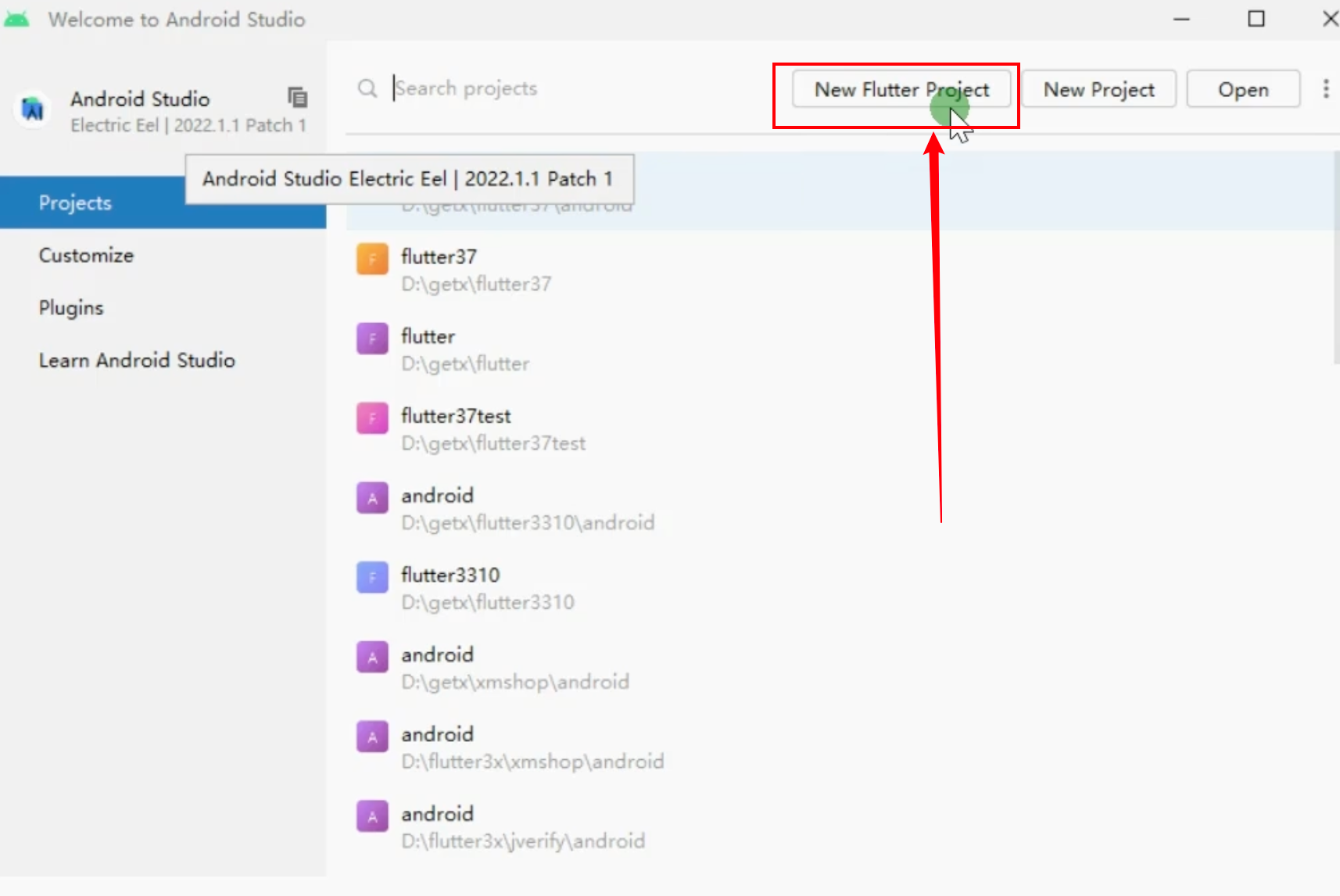Screen dimensions: 1340x896
Task: Click the path D:\getx\flutter3310
Action: tap(488, 602)
